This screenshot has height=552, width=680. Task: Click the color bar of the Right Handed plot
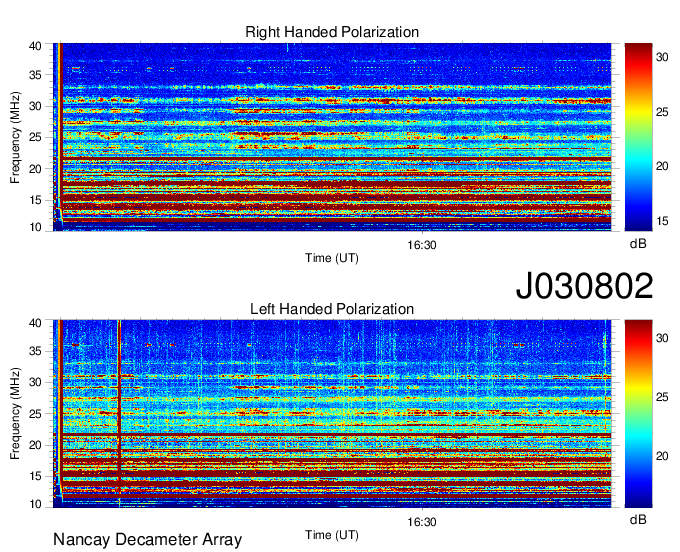[x=638, y=137]
